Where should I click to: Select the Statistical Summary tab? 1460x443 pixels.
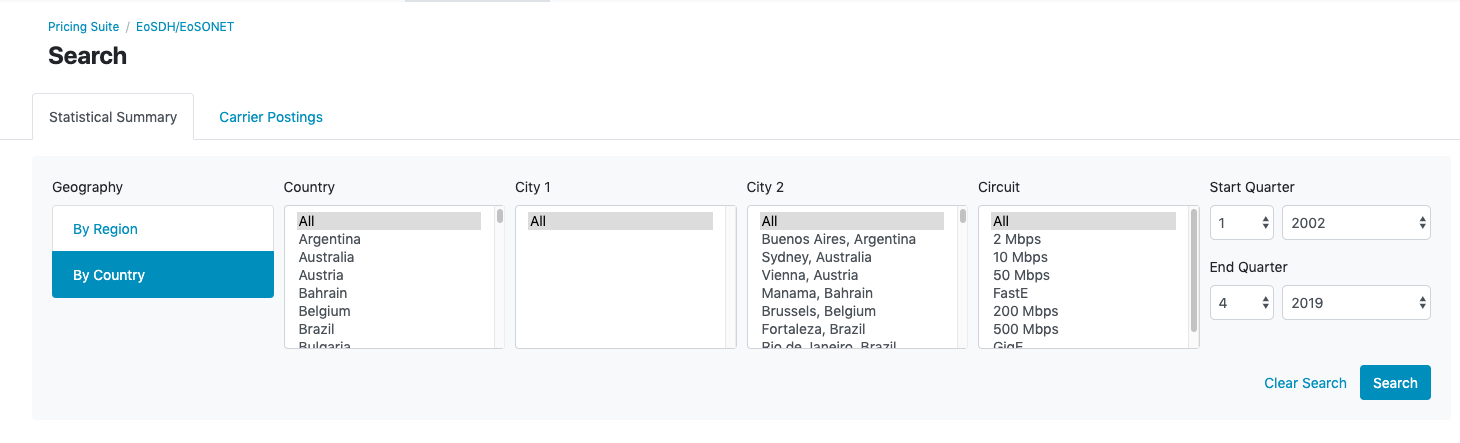click(x=113, y=117)
